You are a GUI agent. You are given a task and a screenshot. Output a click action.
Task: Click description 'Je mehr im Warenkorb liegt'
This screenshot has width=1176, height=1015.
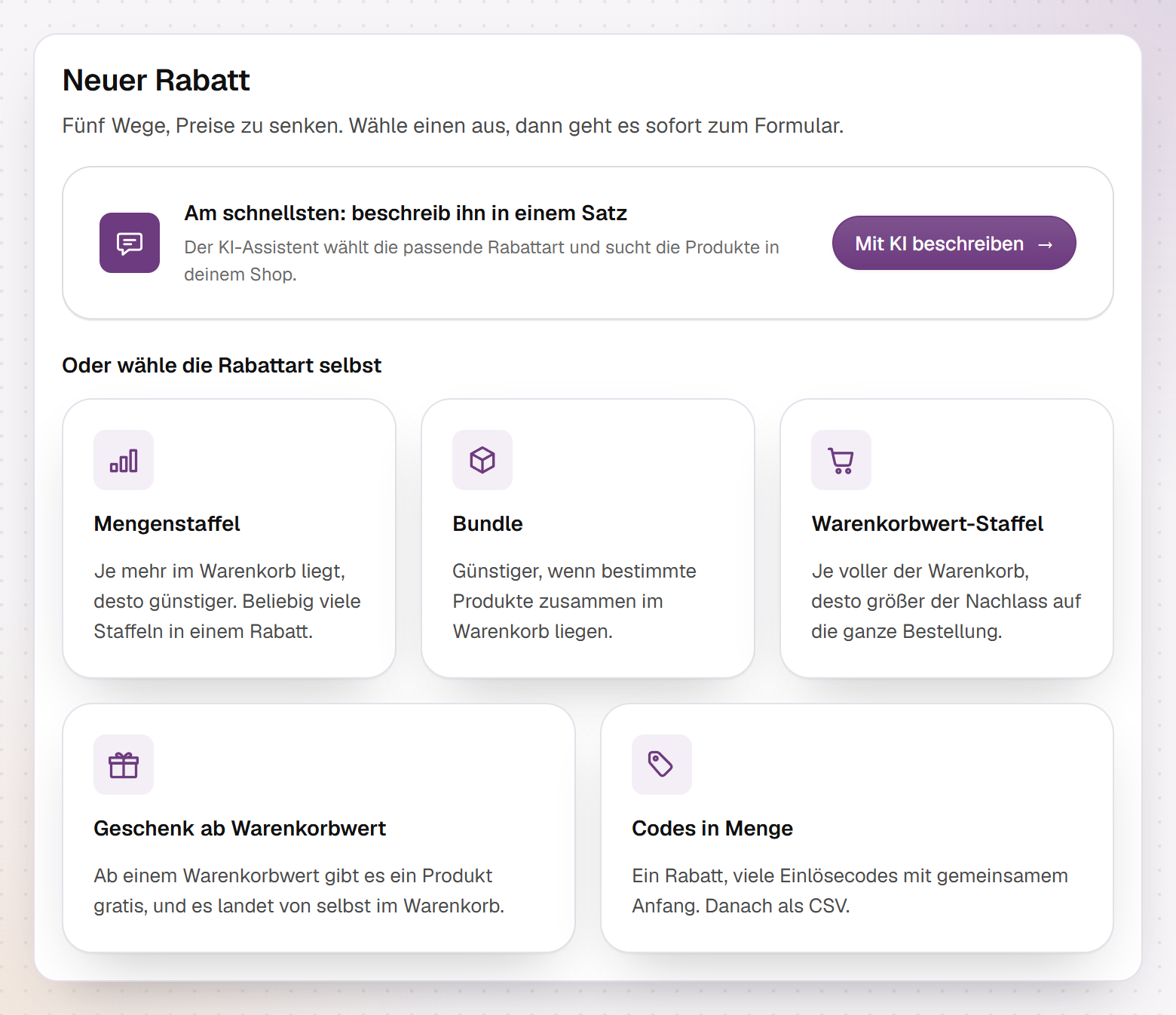tap(228, 601)
